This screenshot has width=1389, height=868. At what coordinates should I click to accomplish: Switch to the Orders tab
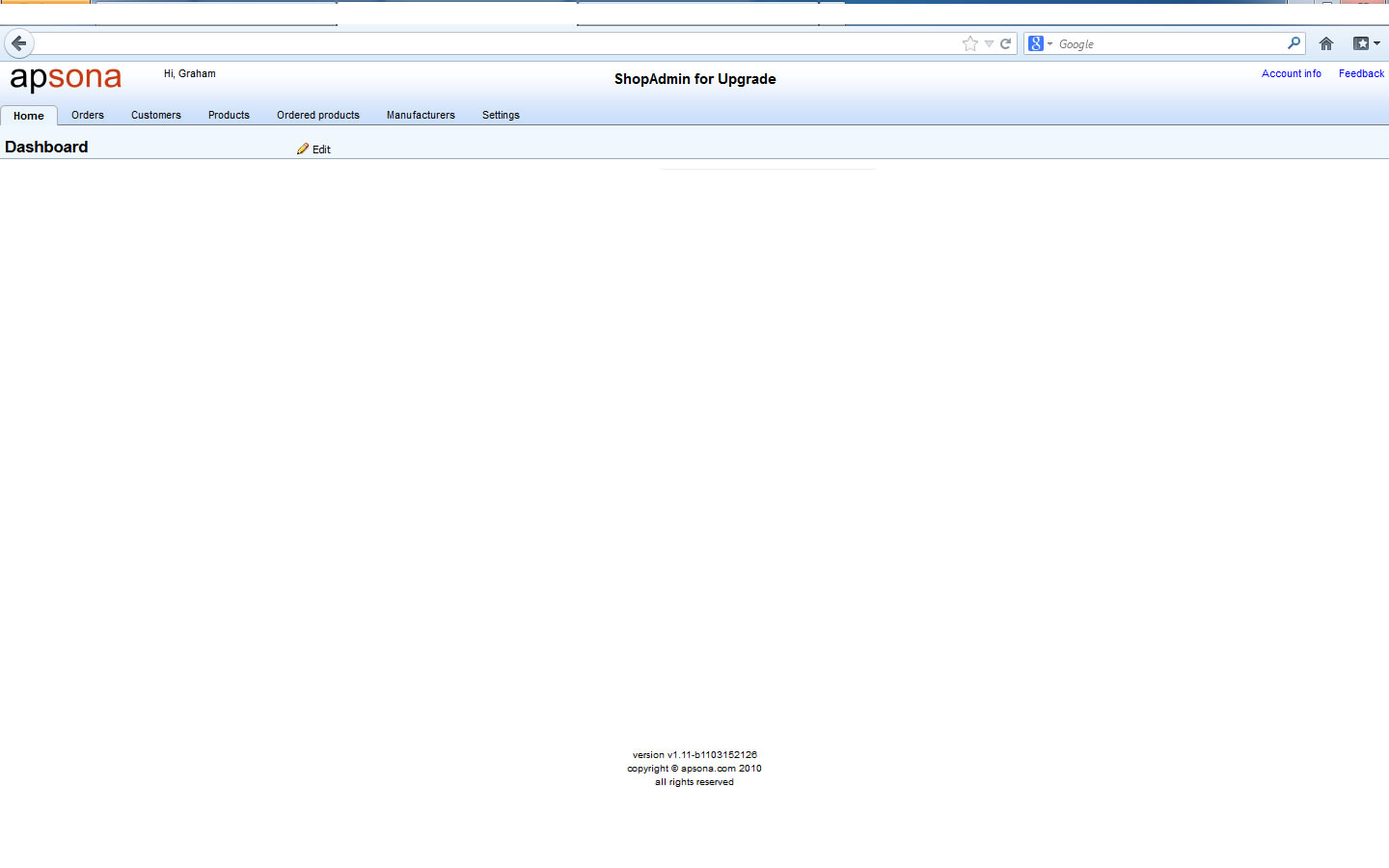[88, 115]
